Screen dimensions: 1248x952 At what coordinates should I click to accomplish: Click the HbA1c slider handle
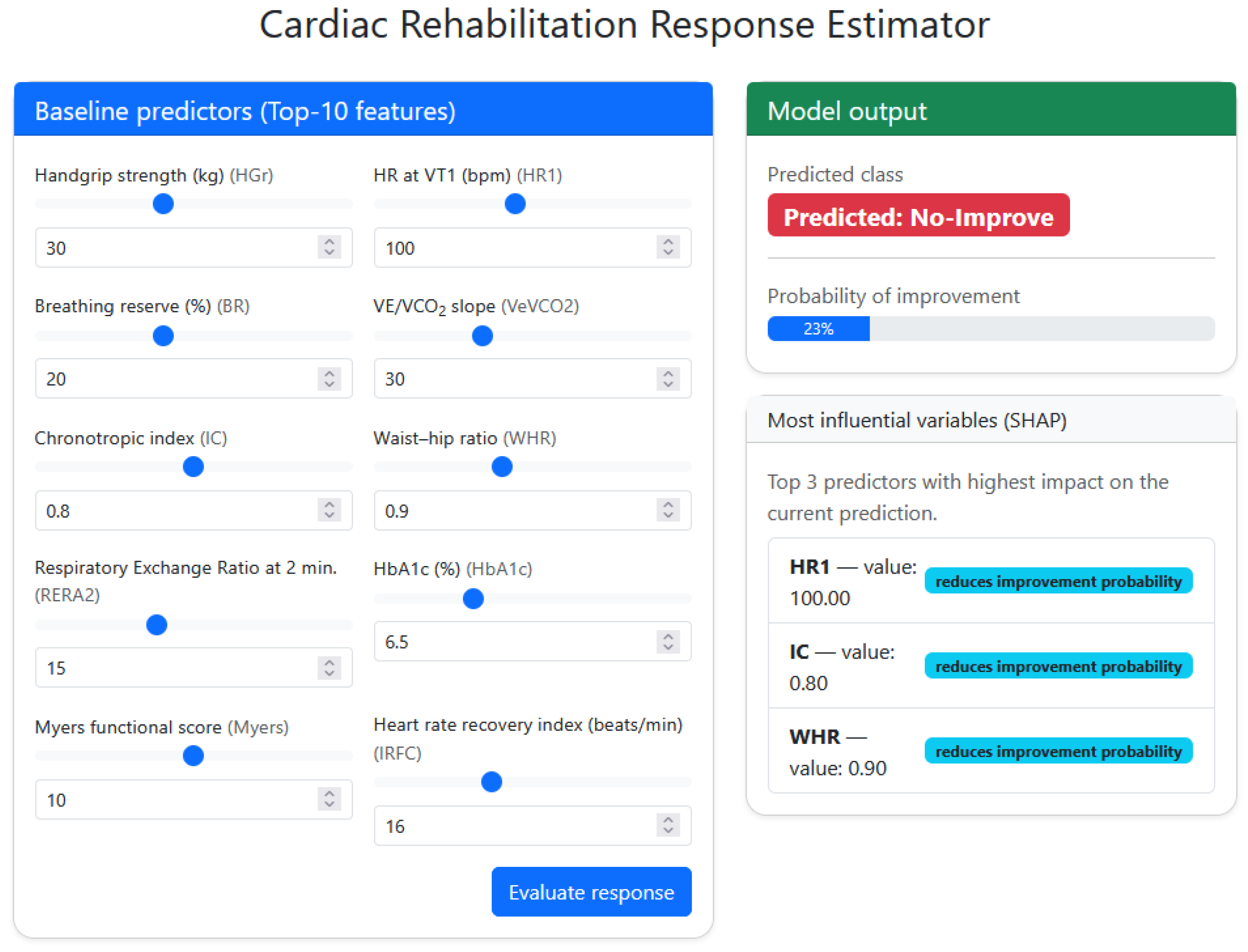tap(473, 599)
